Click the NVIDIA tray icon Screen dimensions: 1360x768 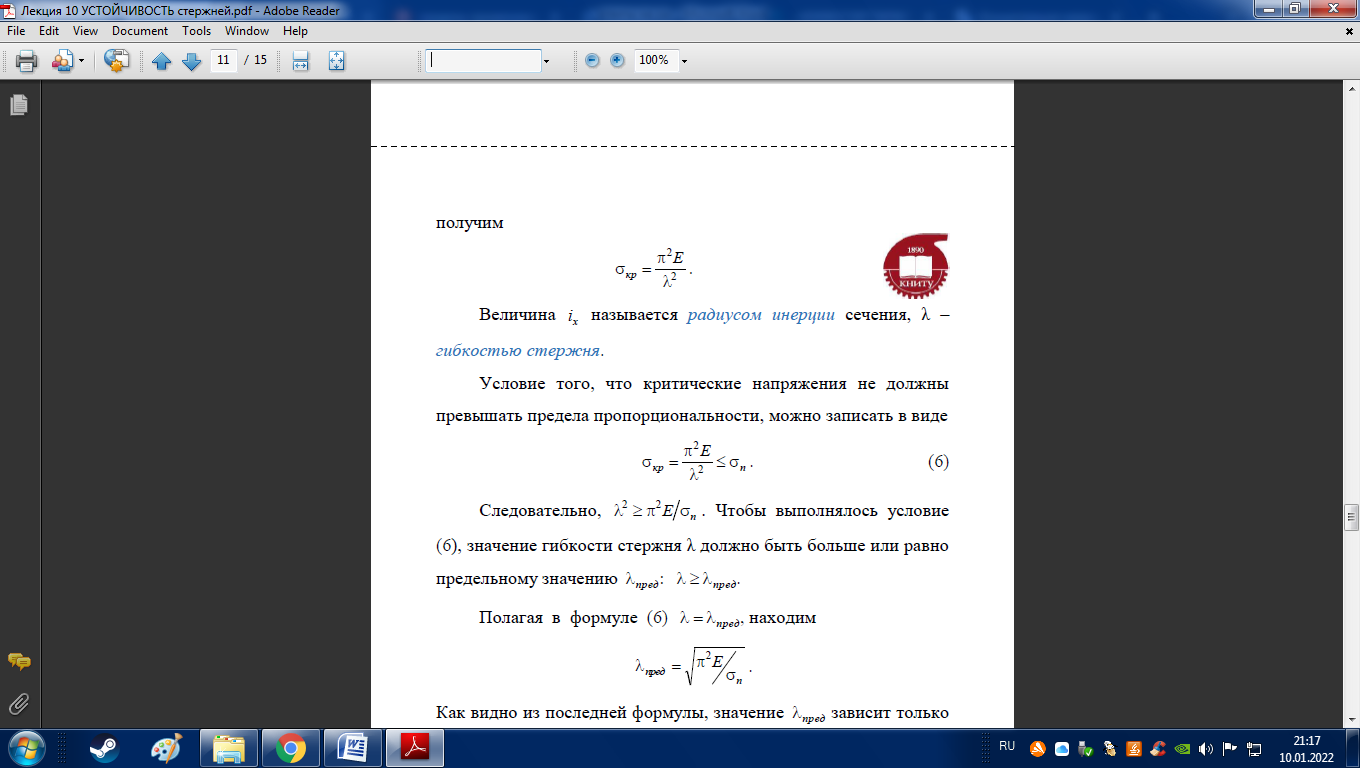[x=1181, y=748]
